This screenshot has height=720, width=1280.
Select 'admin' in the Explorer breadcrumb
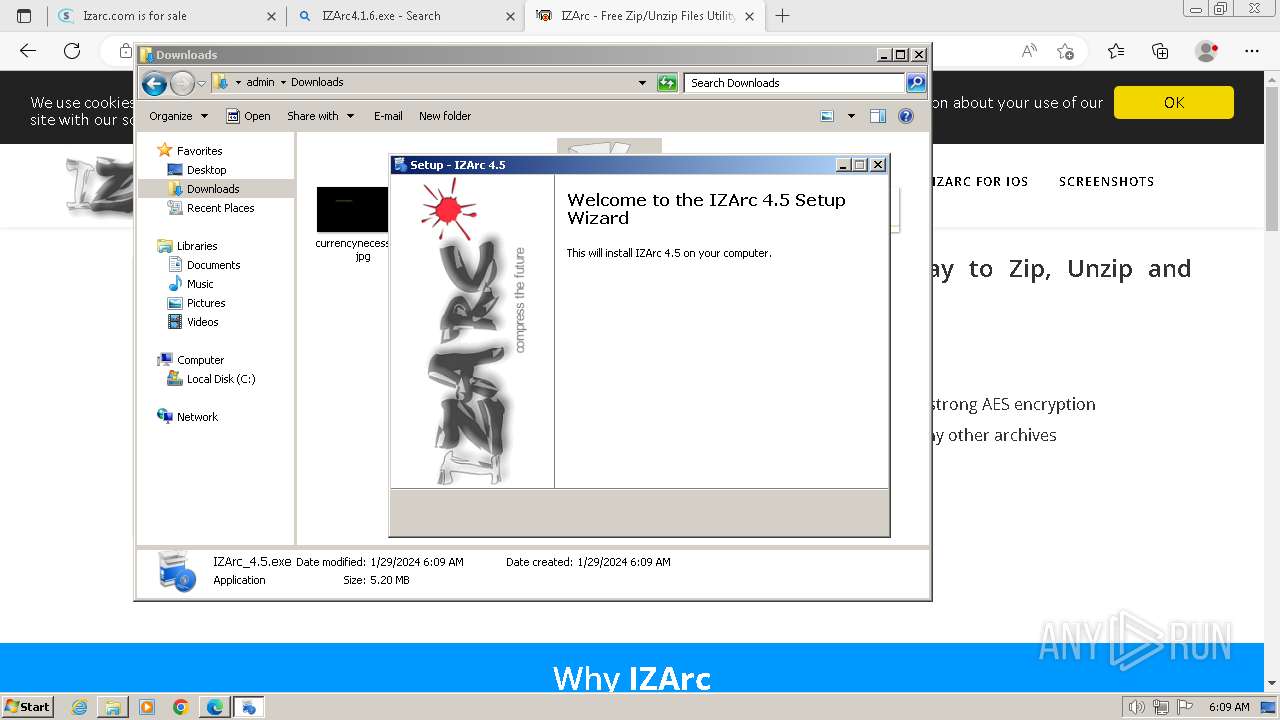pyautogui.click(x=260, y=82)
